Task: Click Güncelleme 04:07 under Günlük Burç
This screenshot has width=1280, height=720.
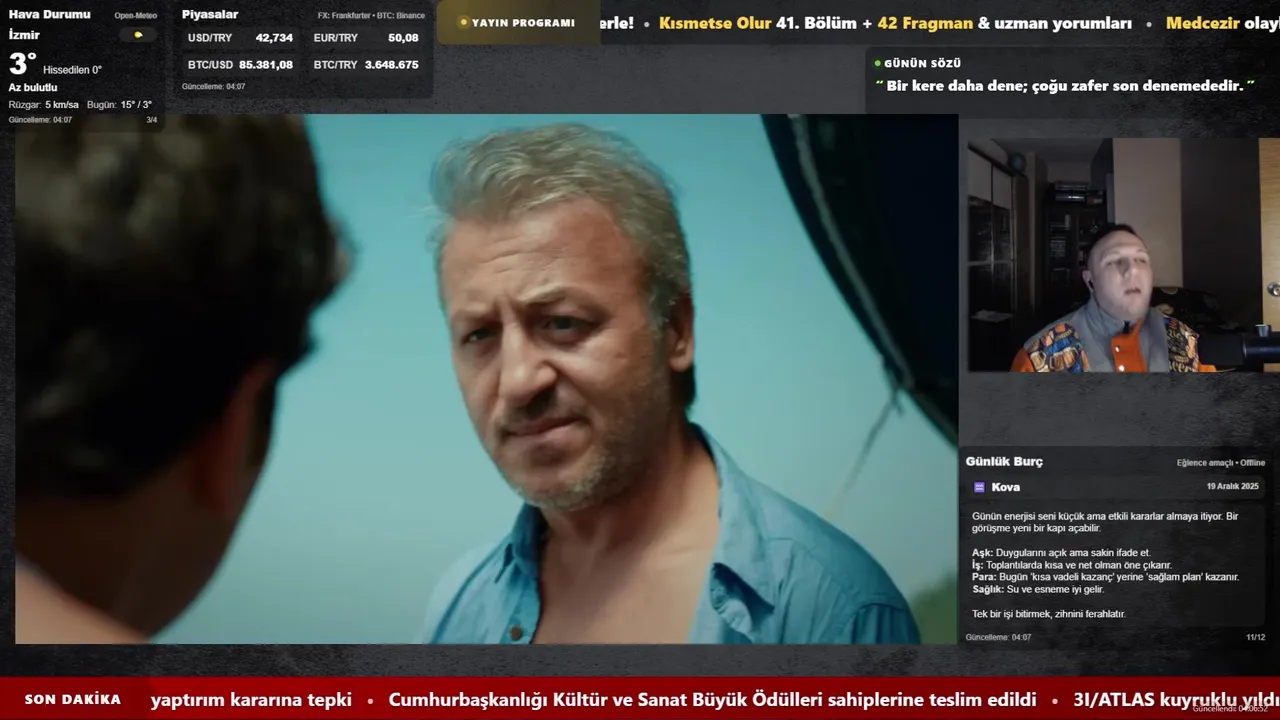Action: click(998, 637)
